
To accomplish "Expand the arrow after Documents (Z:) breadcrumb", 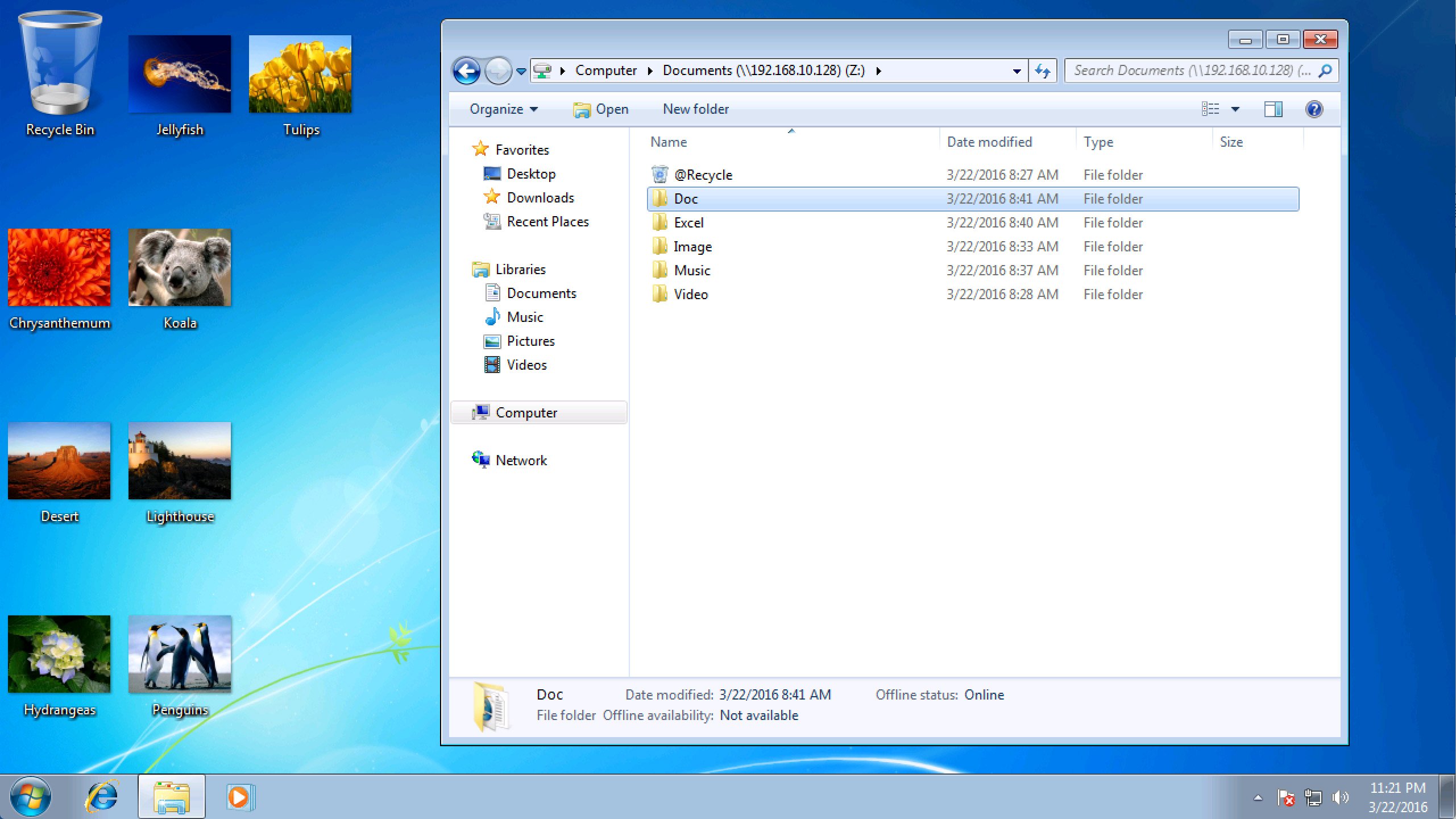I will pos(879,71).
